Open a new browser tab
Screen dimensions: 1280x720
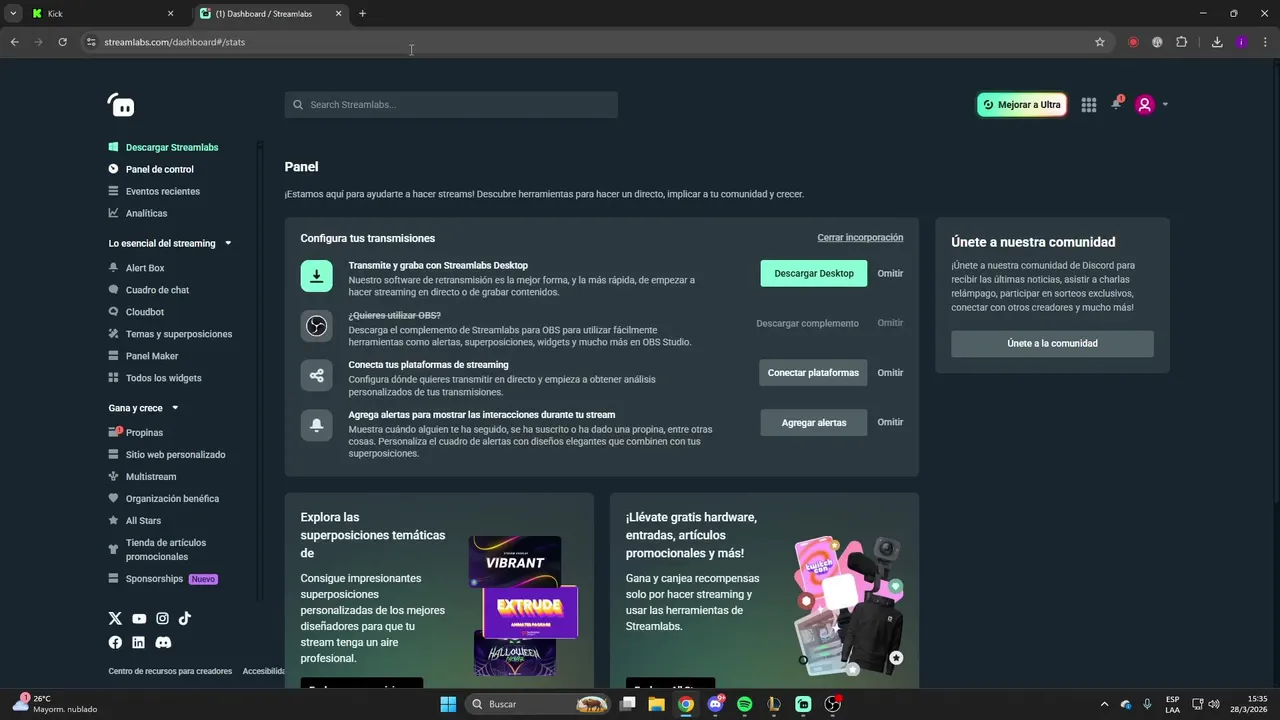click(362, 14)
